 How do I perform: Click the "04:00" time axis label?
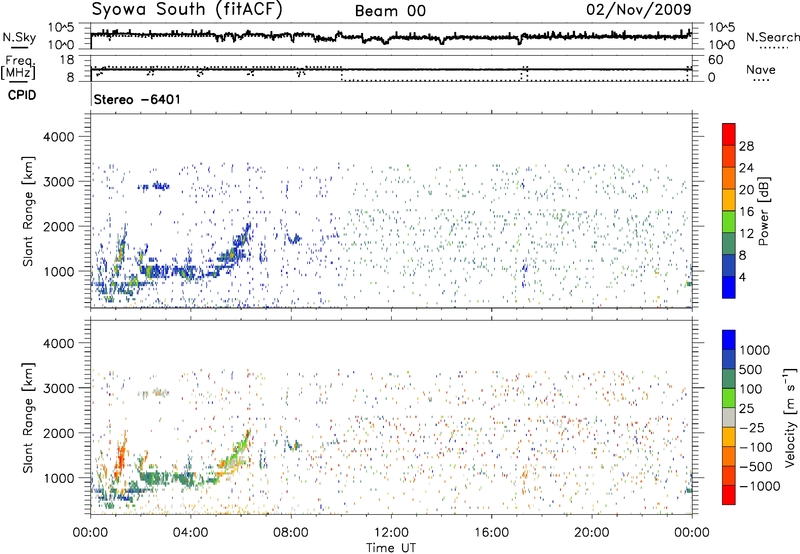coord(190,533)
